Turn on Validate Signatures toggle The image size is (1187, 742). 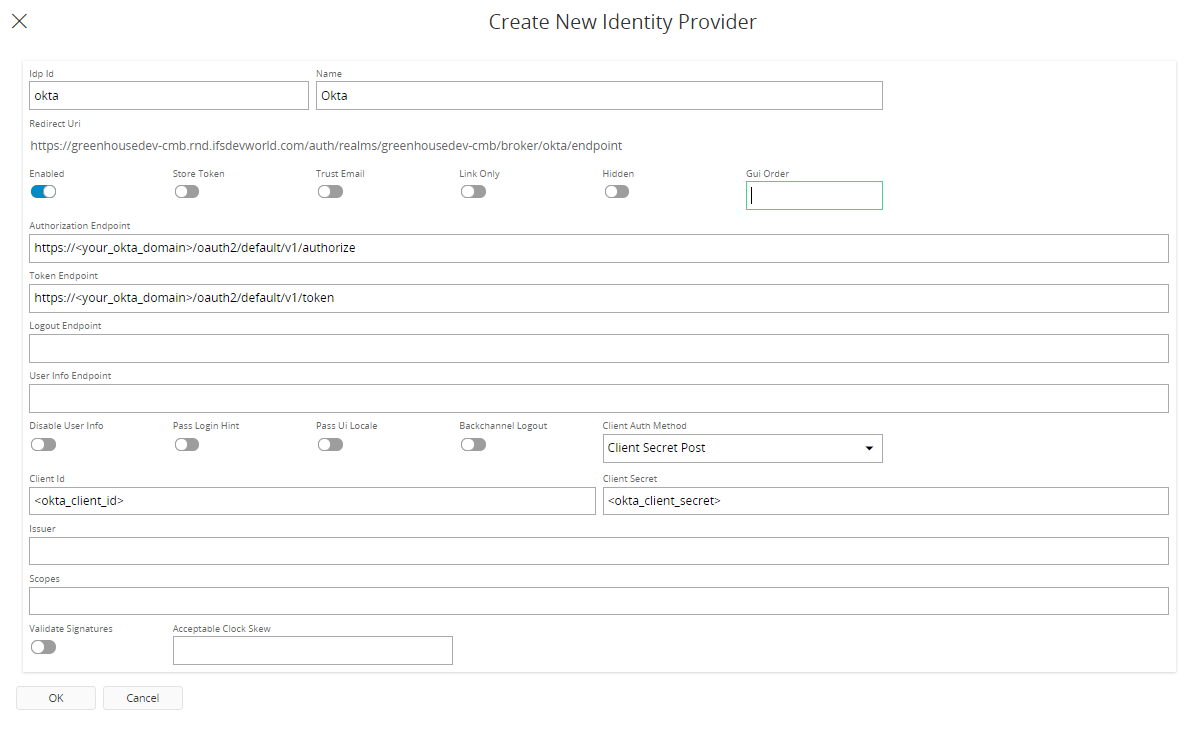click(x=43, y=647)
